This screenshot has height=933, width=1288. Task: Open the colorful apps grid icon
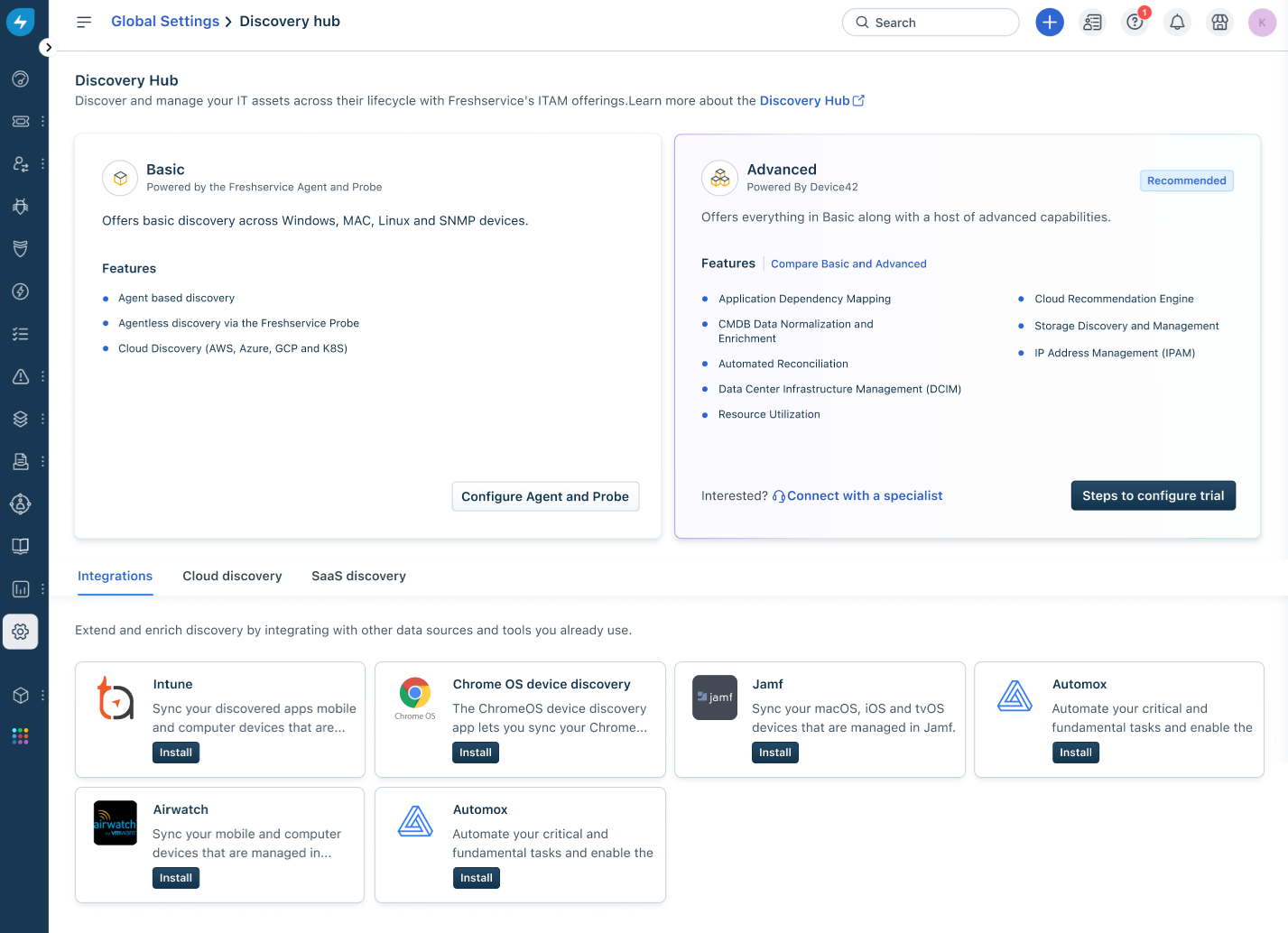pos(21,736)
